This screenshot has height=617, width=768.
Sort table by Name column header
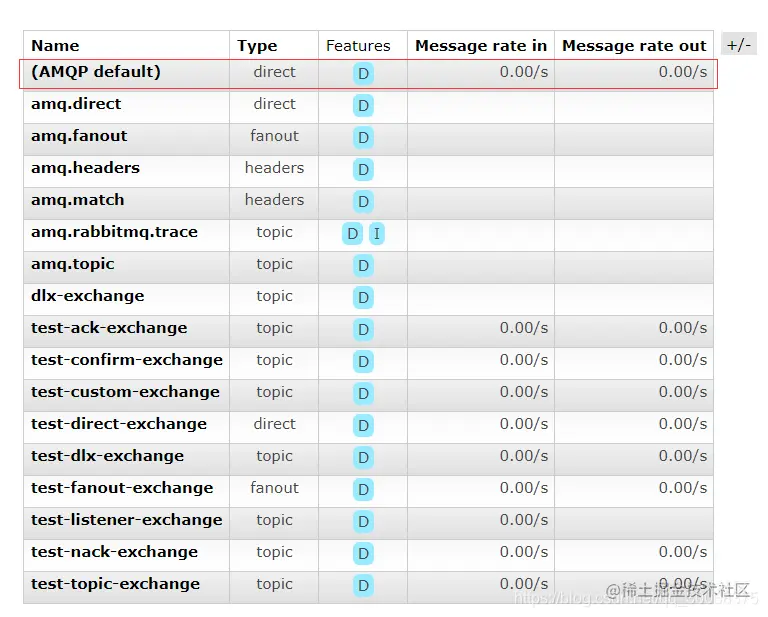pos(55,46)
